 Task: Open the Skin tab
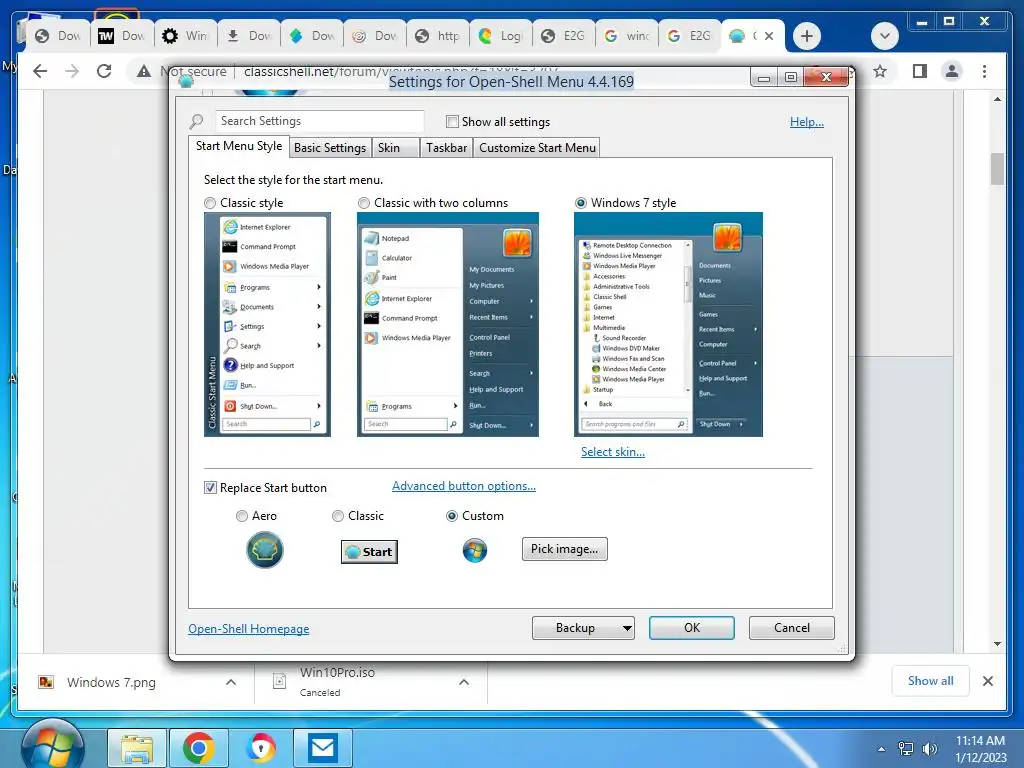396,148
